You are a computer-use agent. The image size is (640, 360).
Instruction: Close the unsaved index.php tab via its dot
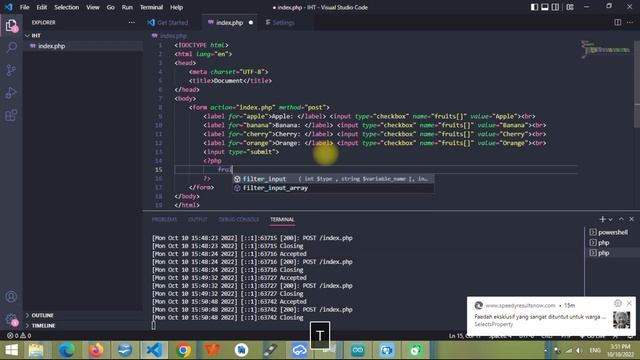(x=251, y=22)
